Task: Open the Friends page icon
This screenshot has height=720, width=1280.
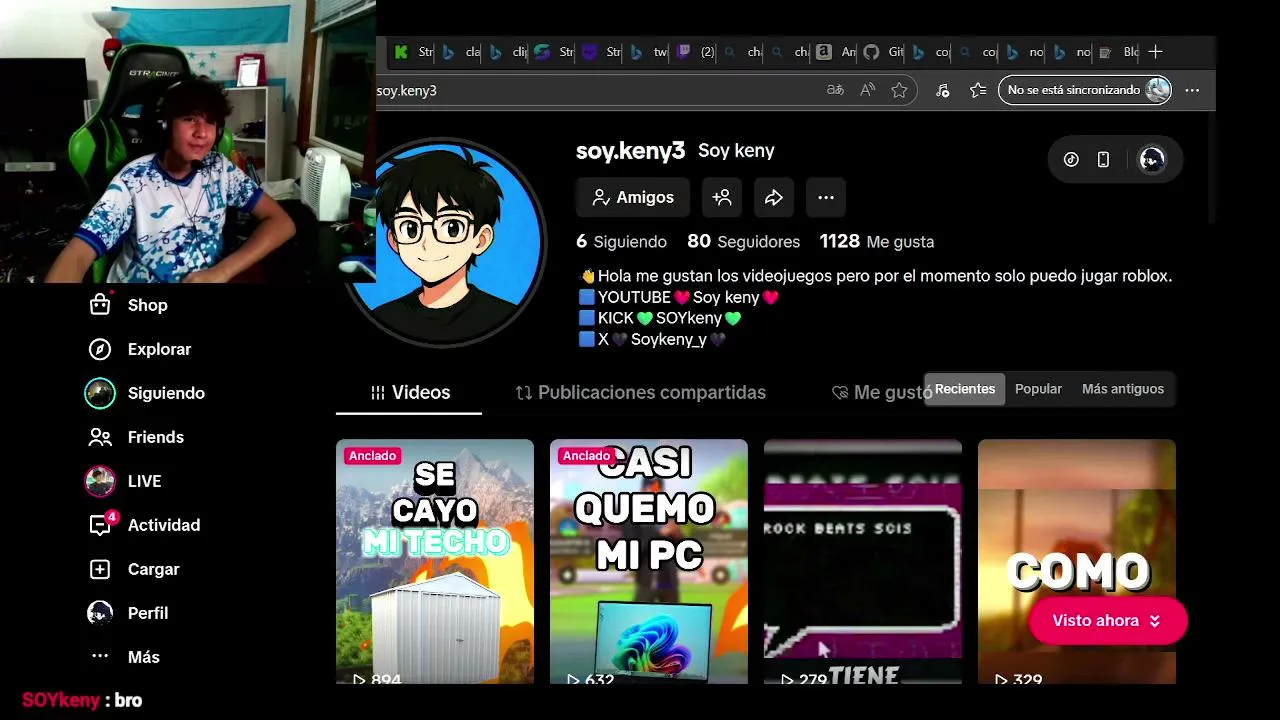Action: coord(100,437)
